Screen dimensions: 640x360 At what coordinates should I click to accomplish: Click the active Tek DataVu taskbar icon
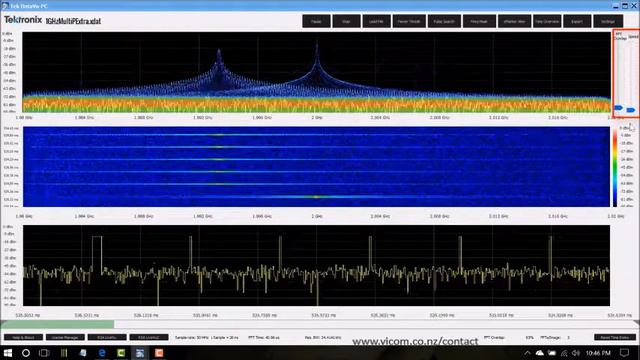(x=140, y=353)
